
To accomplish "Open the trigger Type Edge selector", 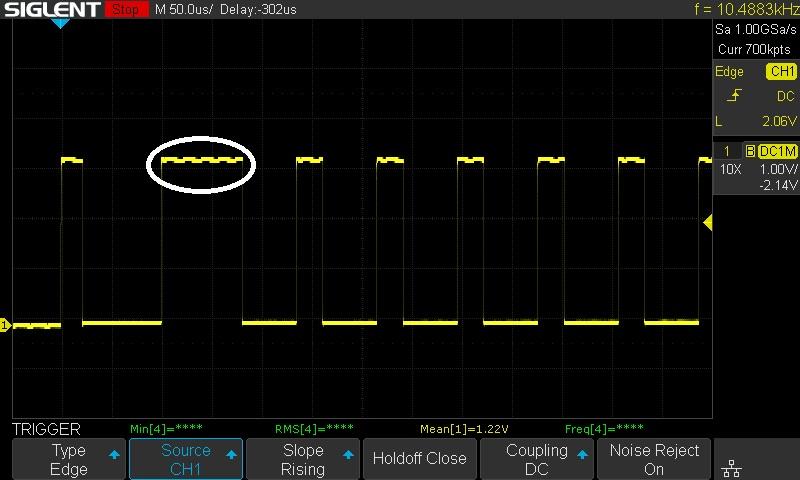I will coord(69,460).
